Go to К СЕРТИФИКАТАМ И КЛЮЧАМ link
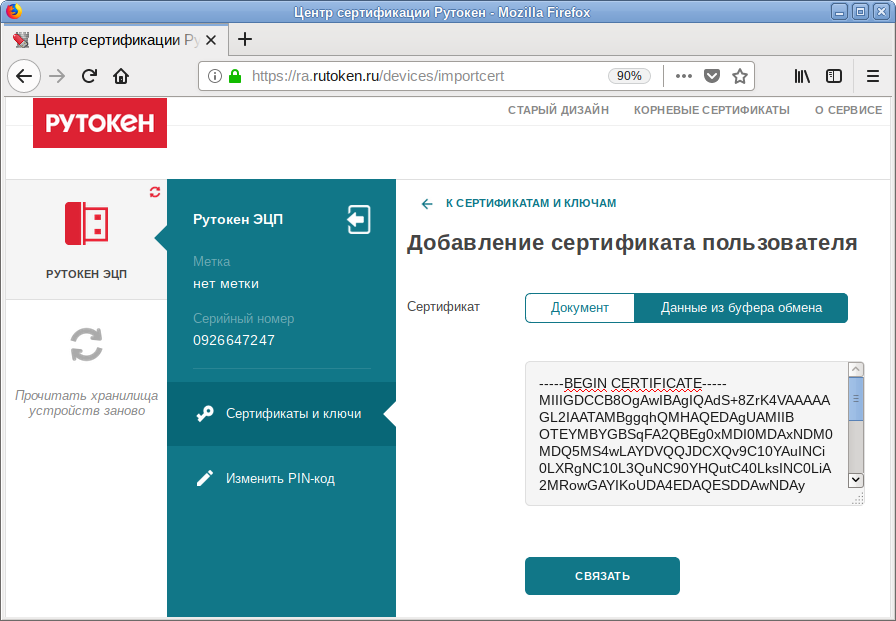896x621 pixels. (531, 203)
